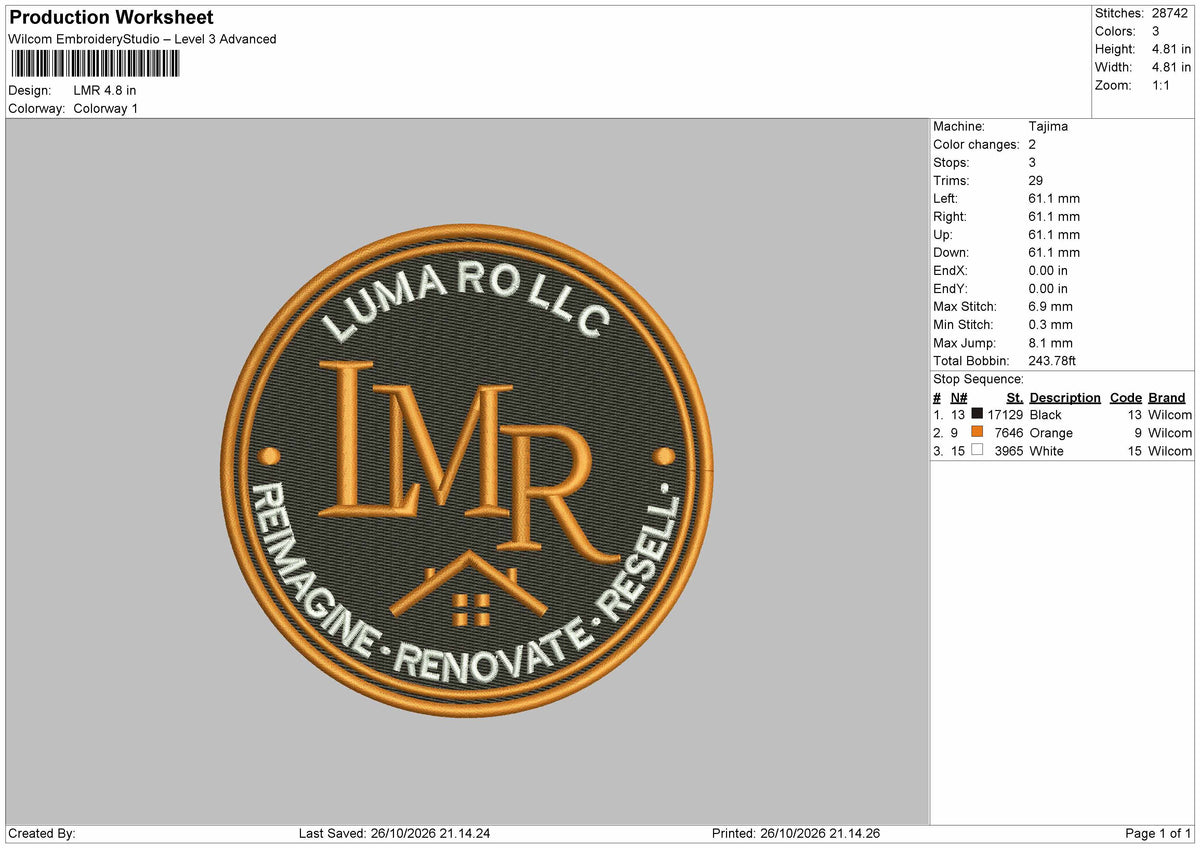Click the Min Stitch value '0.3 mm'

click(x=1050, y=324)
